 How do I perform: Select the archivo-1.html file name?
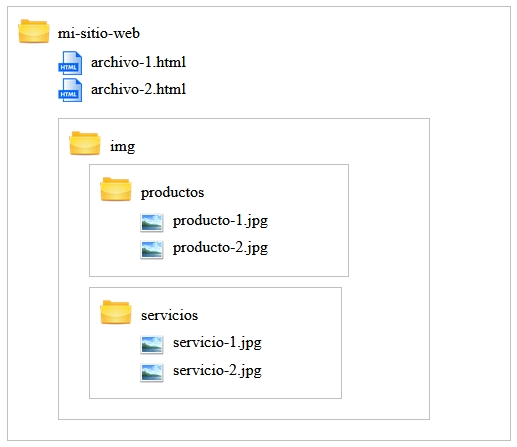point(138,62)
